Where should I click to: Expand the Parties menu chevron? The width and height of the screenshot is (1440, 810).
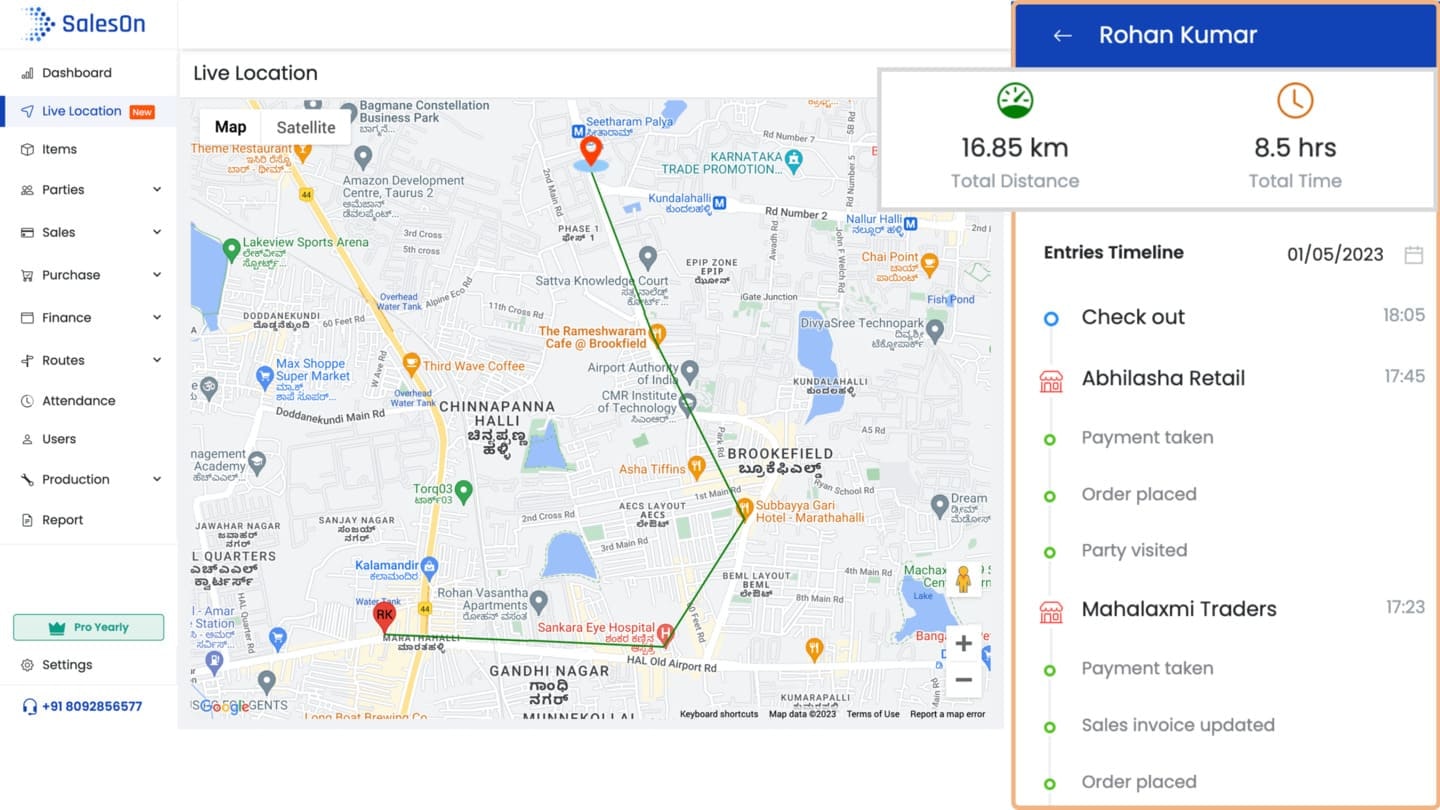(157, 190)
